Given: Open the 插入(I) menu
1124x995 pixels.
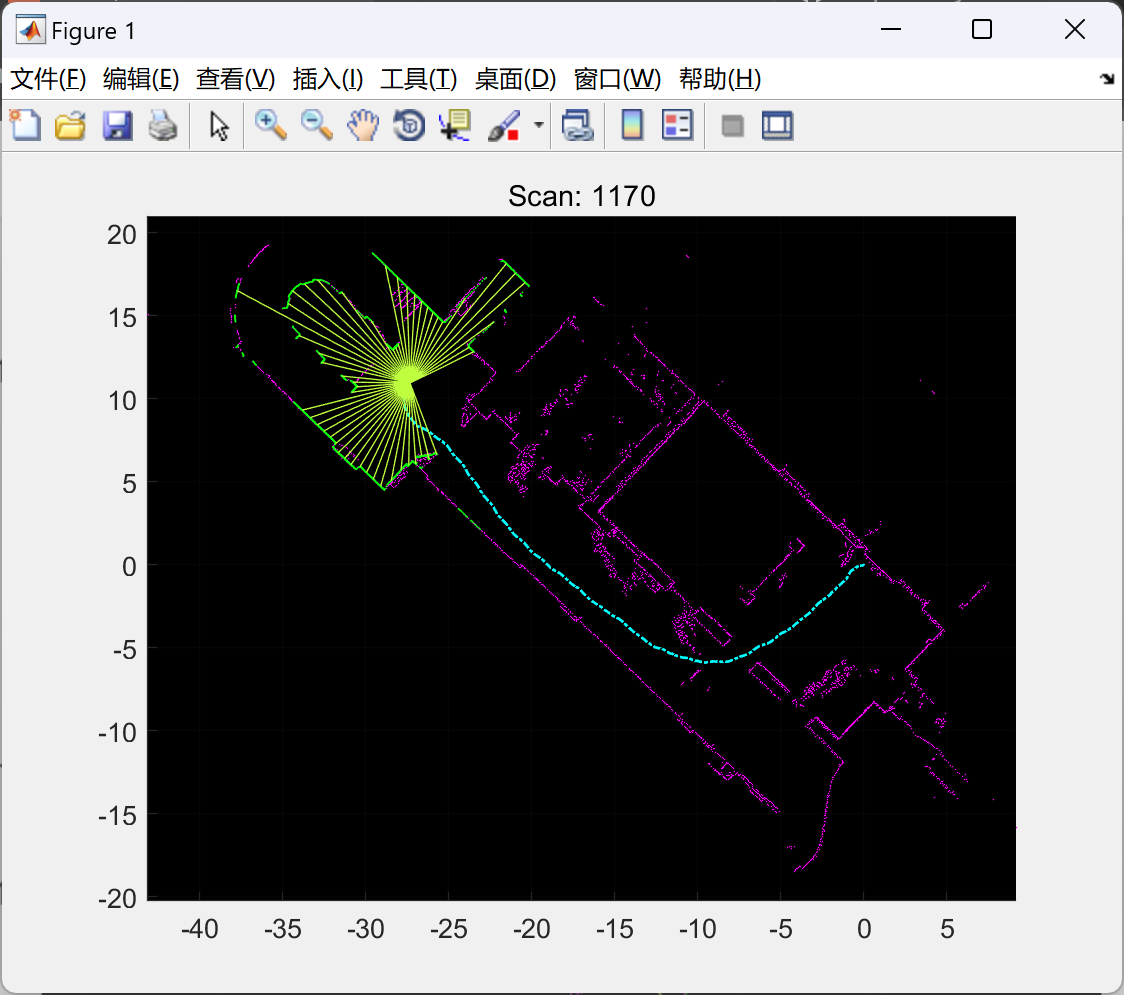Looking at the screenshot, I should [x=328, y=79].
